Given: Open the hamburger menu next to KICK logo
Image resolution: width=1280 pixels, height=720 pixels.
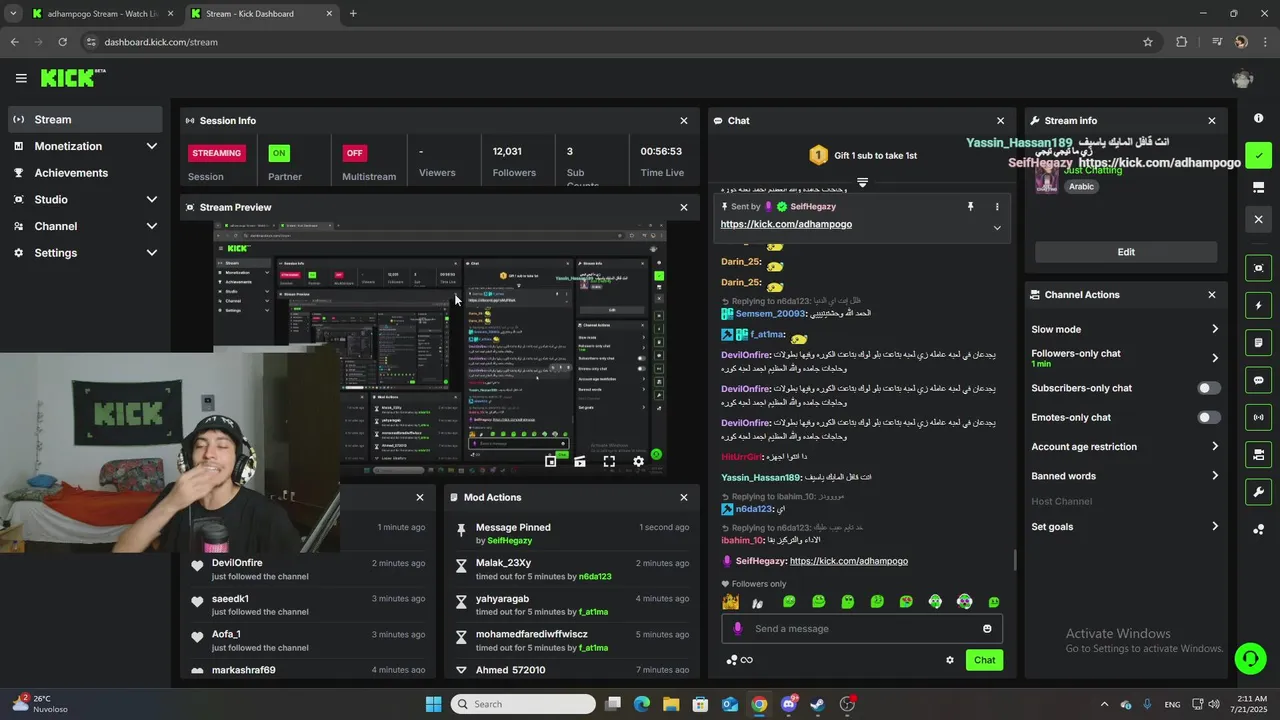Looking at the screenshot, I should coord(21,78).
